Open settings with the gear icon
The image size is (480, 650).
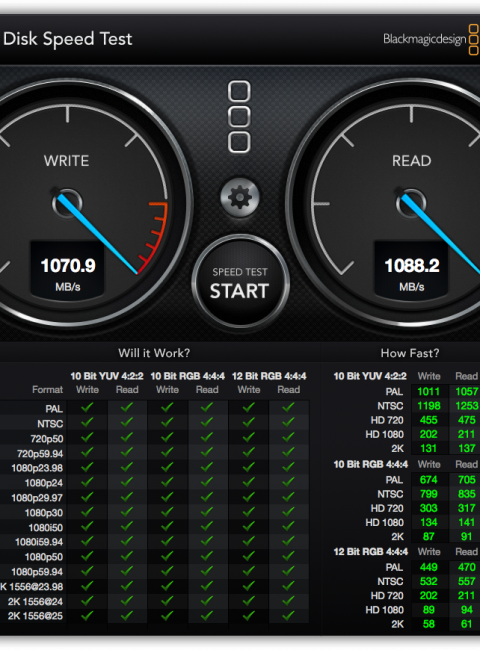[x=240, y=198]
